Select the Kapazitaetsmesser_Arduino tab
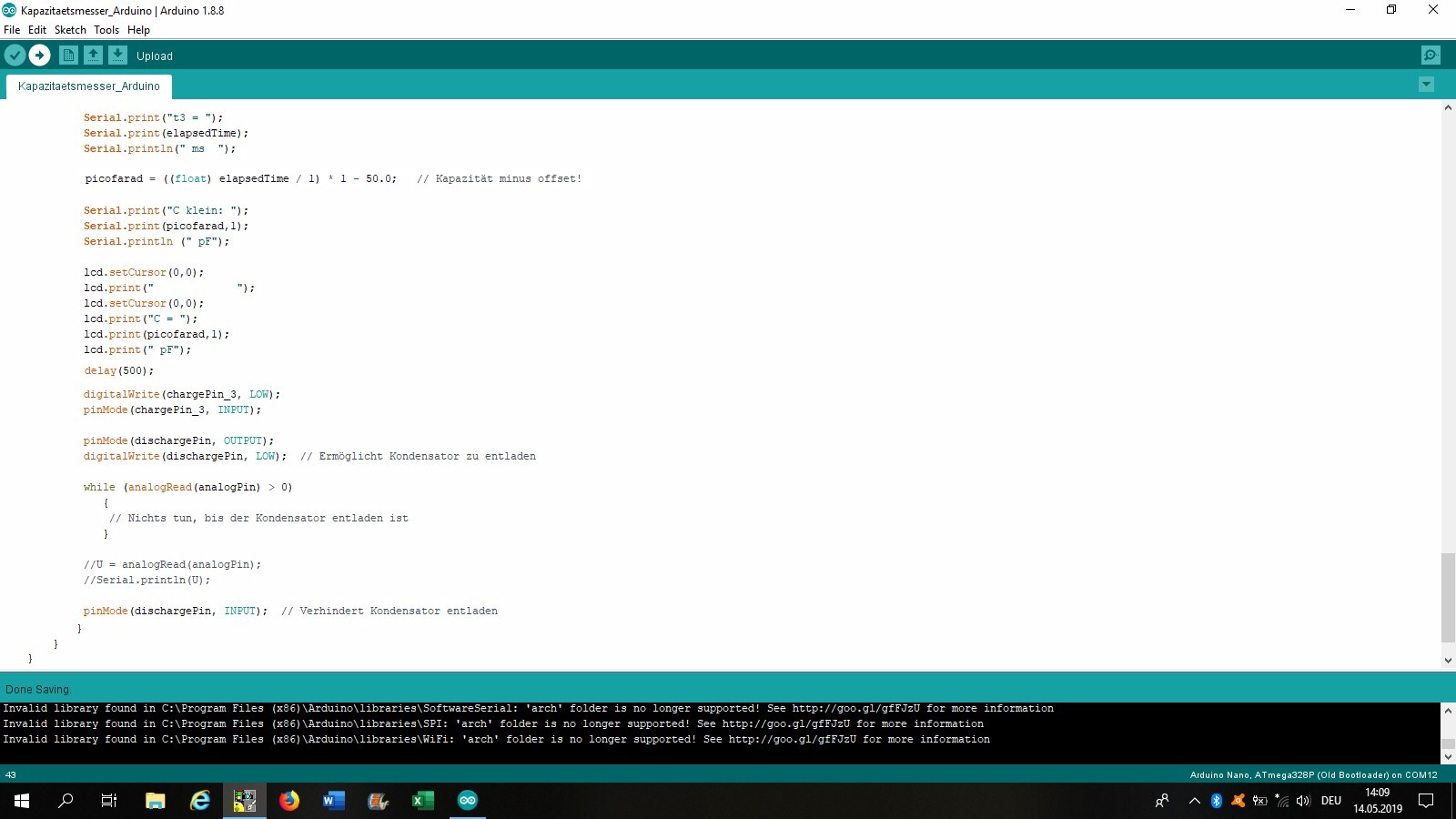The height and width of the screenshot is (819, 1456). point(89,86)
